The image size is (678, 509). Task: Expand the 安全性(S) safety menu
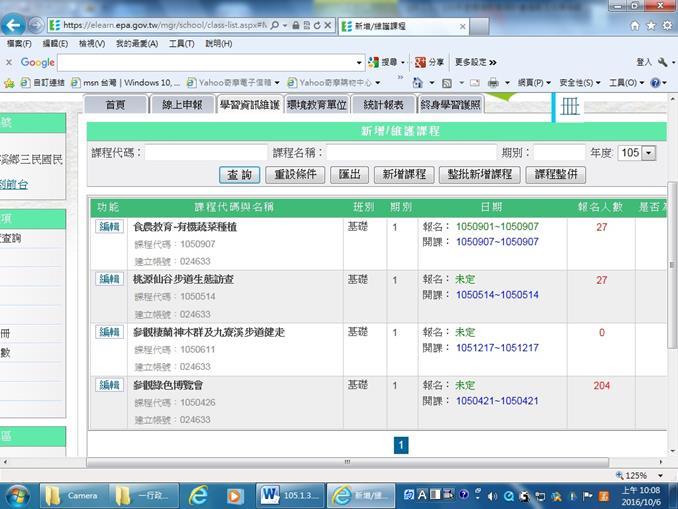point(580,82)
